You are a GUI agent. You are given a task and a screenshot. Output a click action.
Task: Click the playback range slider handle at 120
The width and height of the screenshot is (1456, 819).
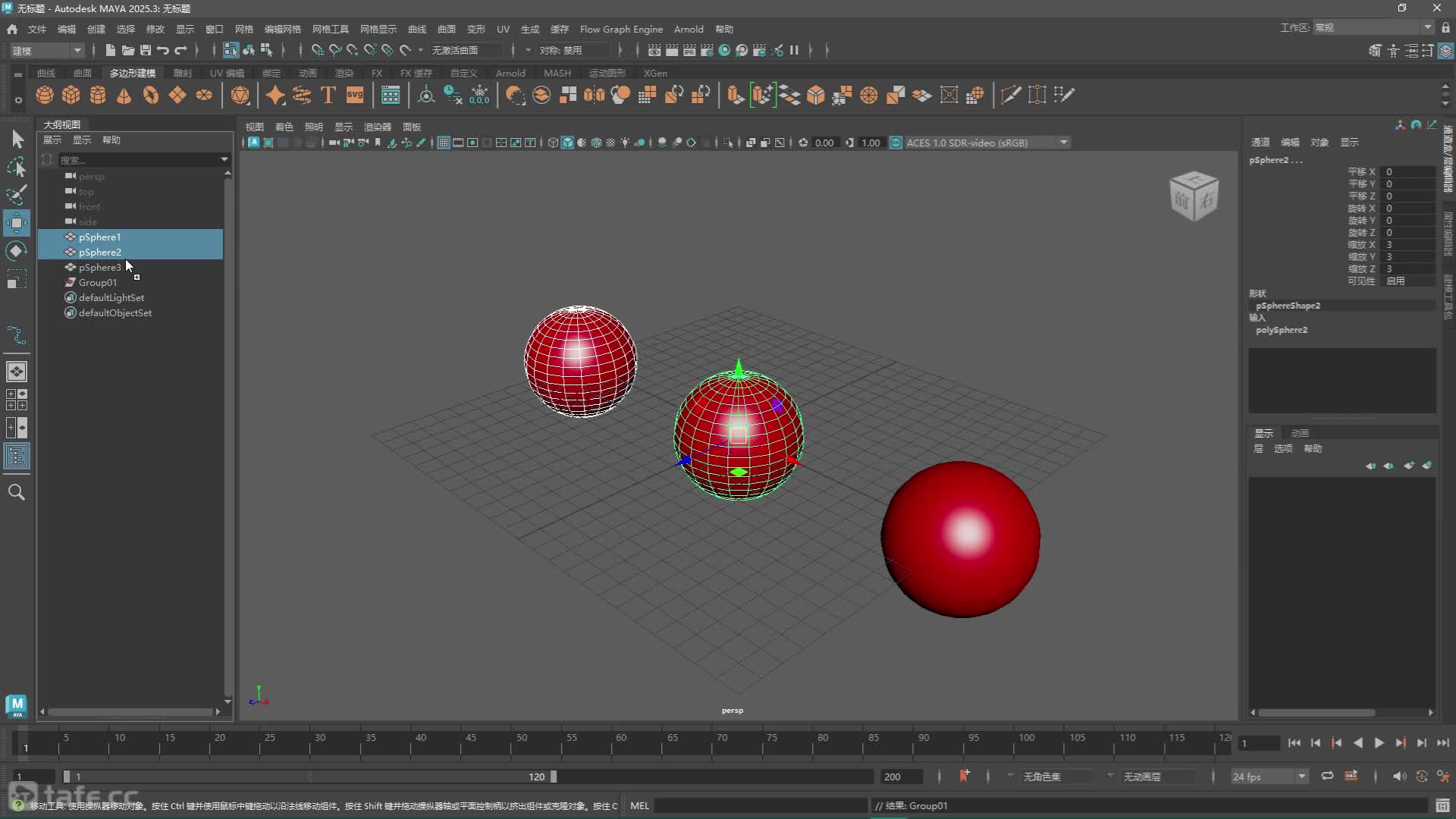[554, 777]
